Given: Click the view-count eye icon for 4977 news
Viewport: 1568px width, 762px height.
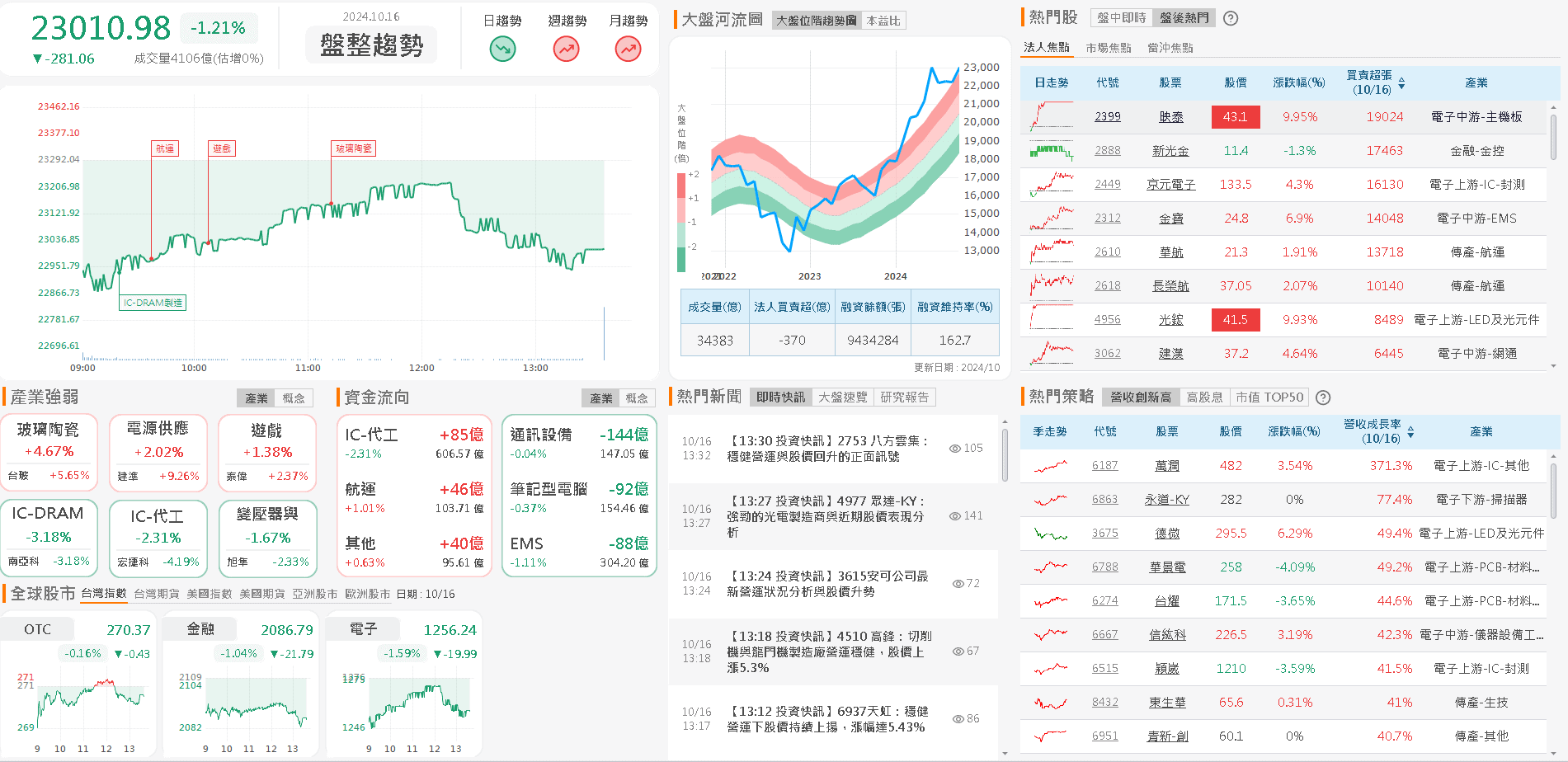Looking at the screenshot, I should click(x=954, y=516).
